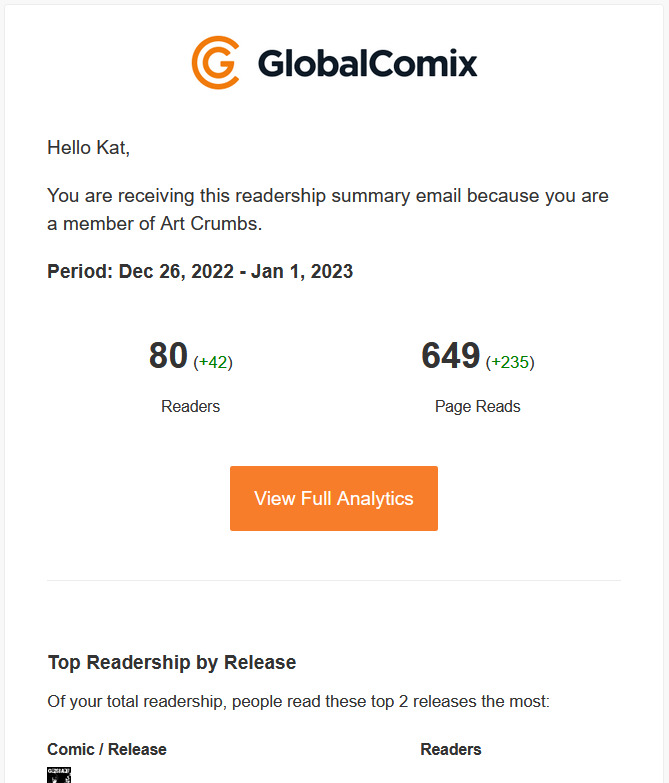The width and height of the screenshot is (669, 783).
Task: Click the Hello Kat greeting
Action: point(88,148)
